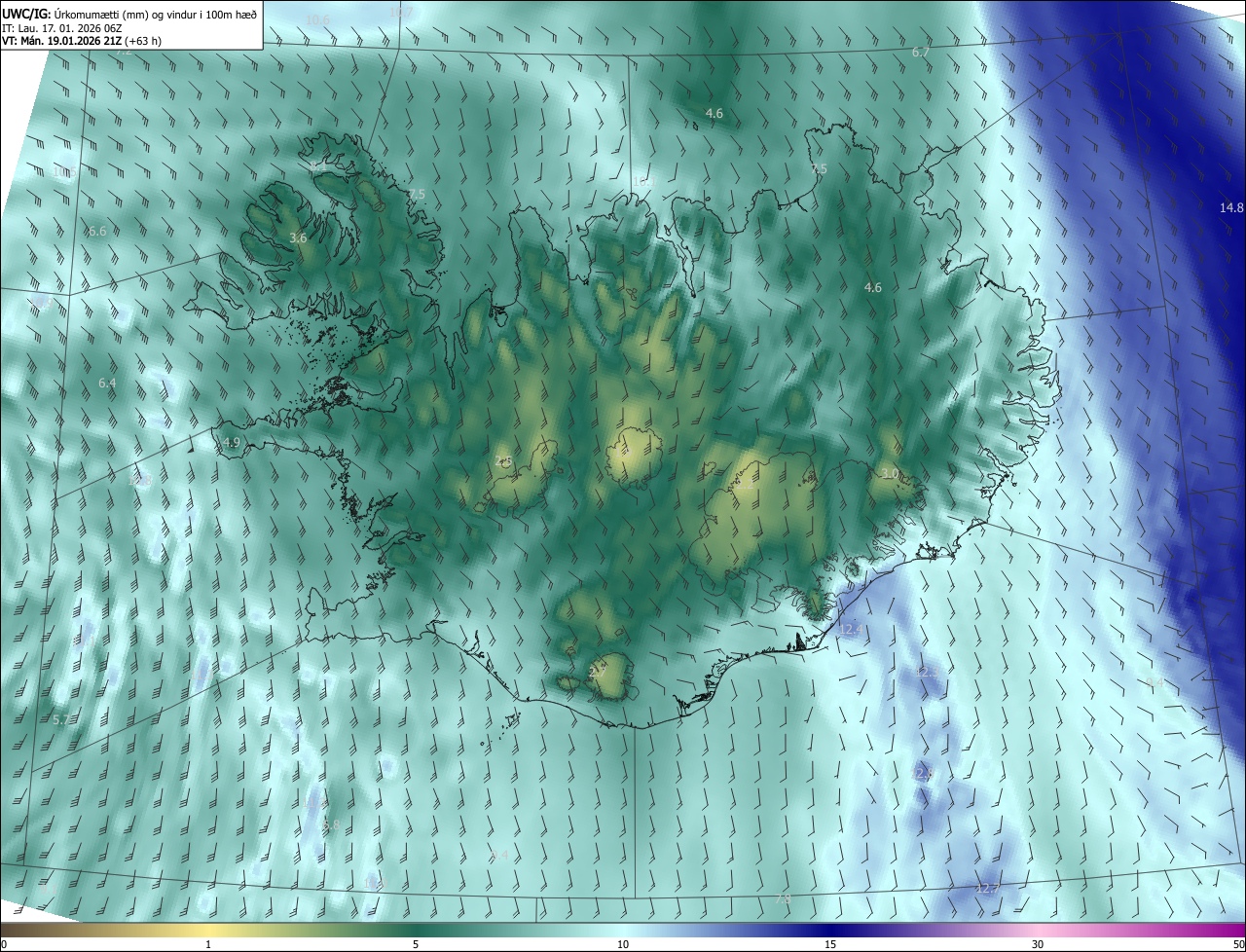Click the map value '6.4'
The height and width of the screenshot is (952, 1246).
pyautogui.click(x=107, y=384)
